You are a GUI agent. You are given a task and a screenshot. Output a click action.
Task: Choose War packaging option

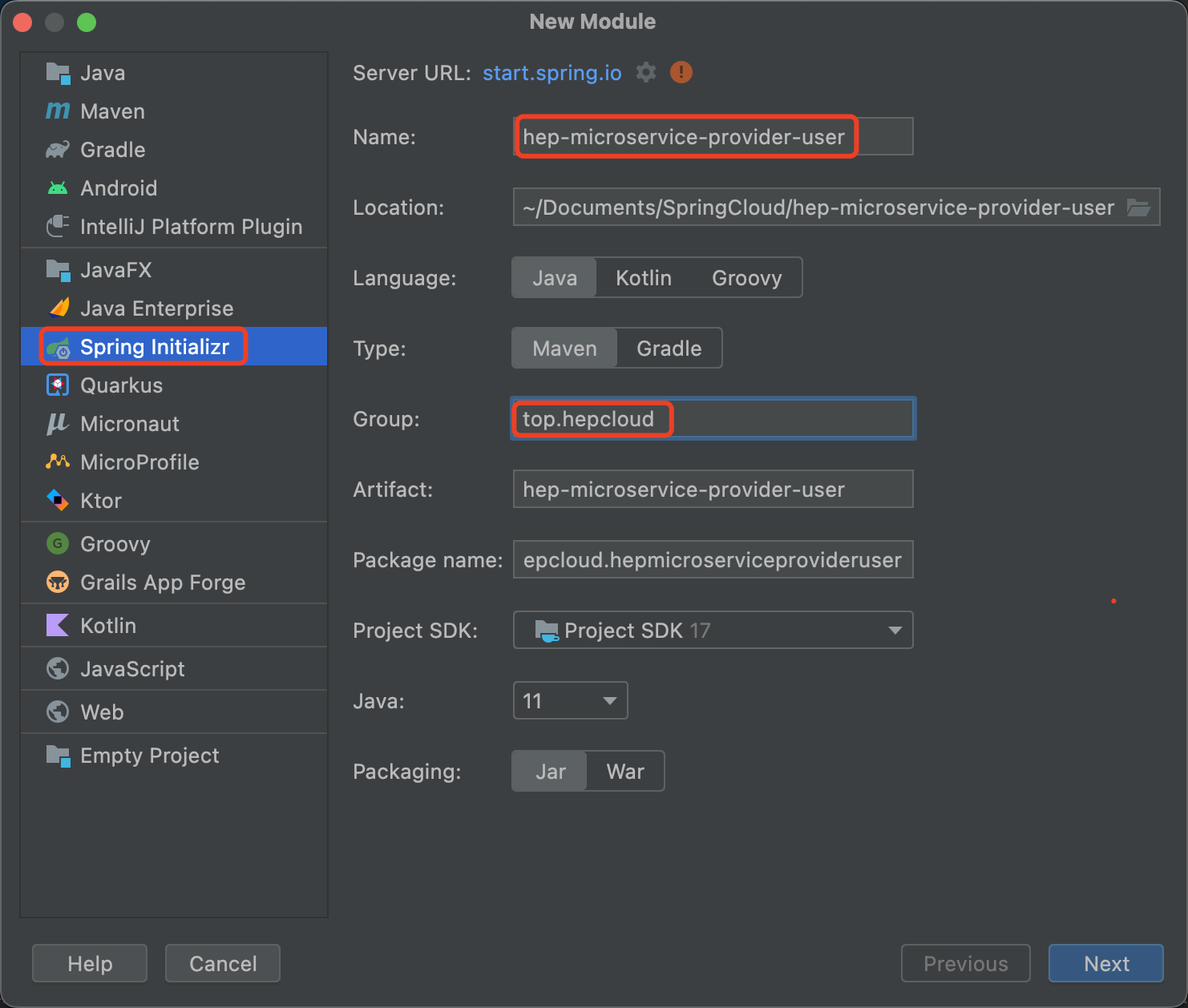pos(625,772)
